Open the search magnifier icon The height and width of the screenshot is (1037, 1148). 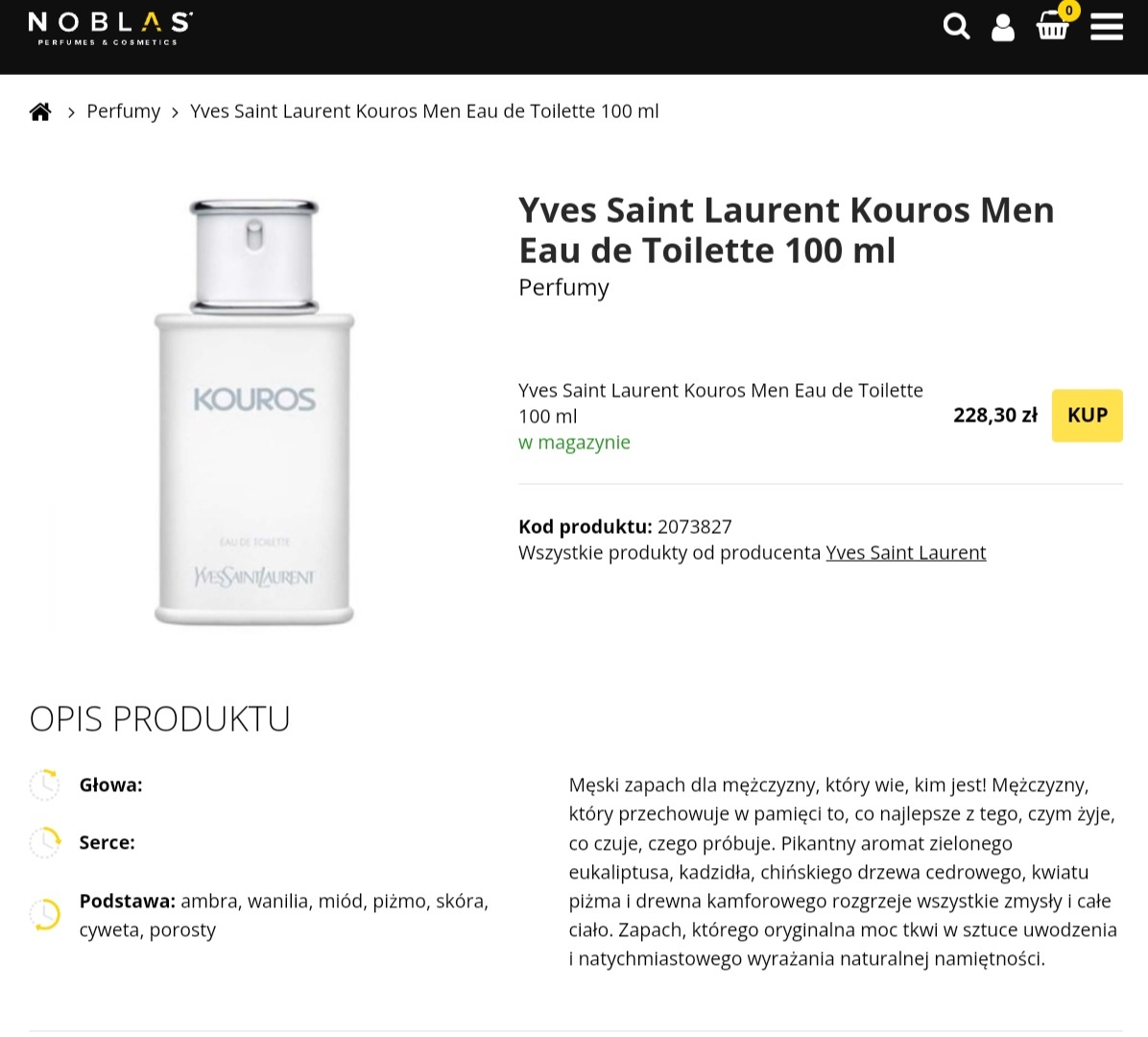(x=956, y=27)
